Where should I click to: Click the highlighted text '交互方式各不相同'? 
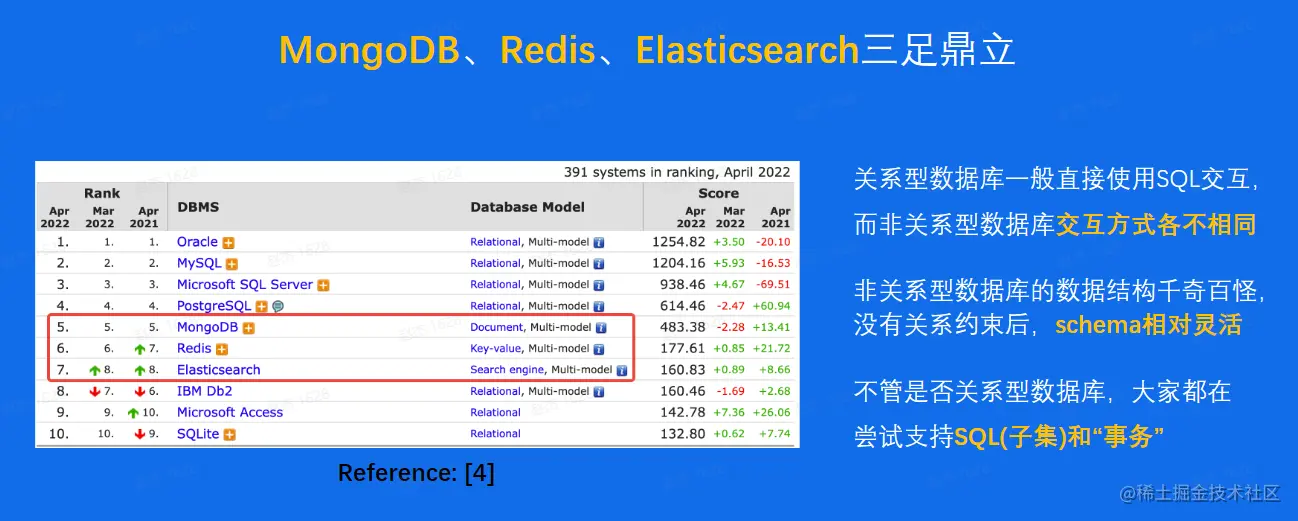(1156, 225)
